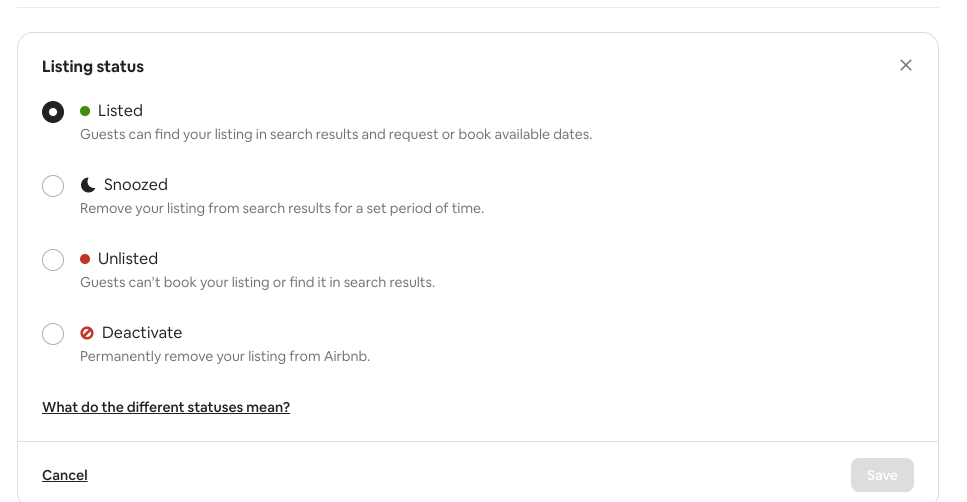Click the Listed label text

[x=120, y=111]
